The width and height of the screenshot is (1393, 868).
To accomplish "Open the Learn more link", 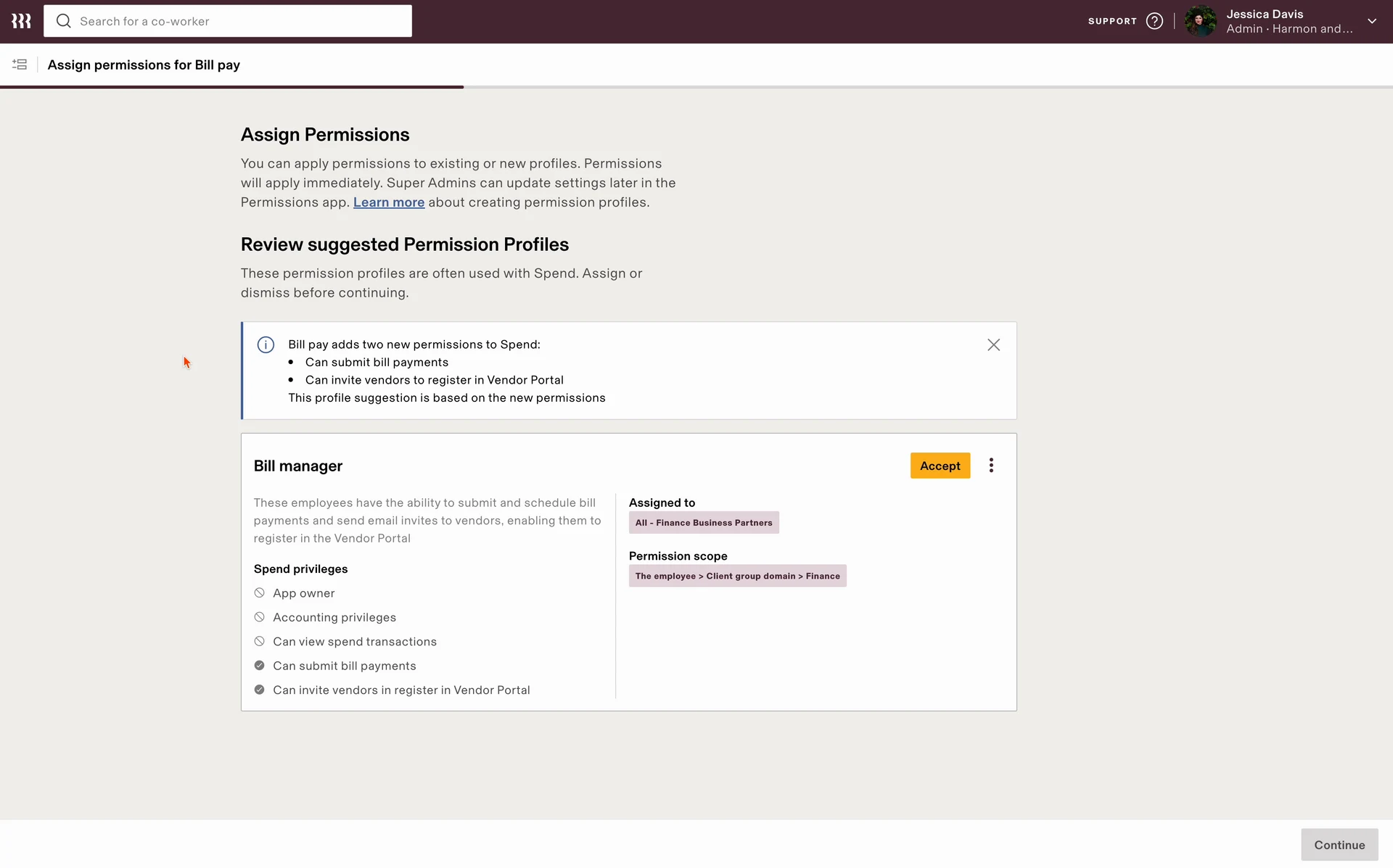I will (x=389, y=202).
